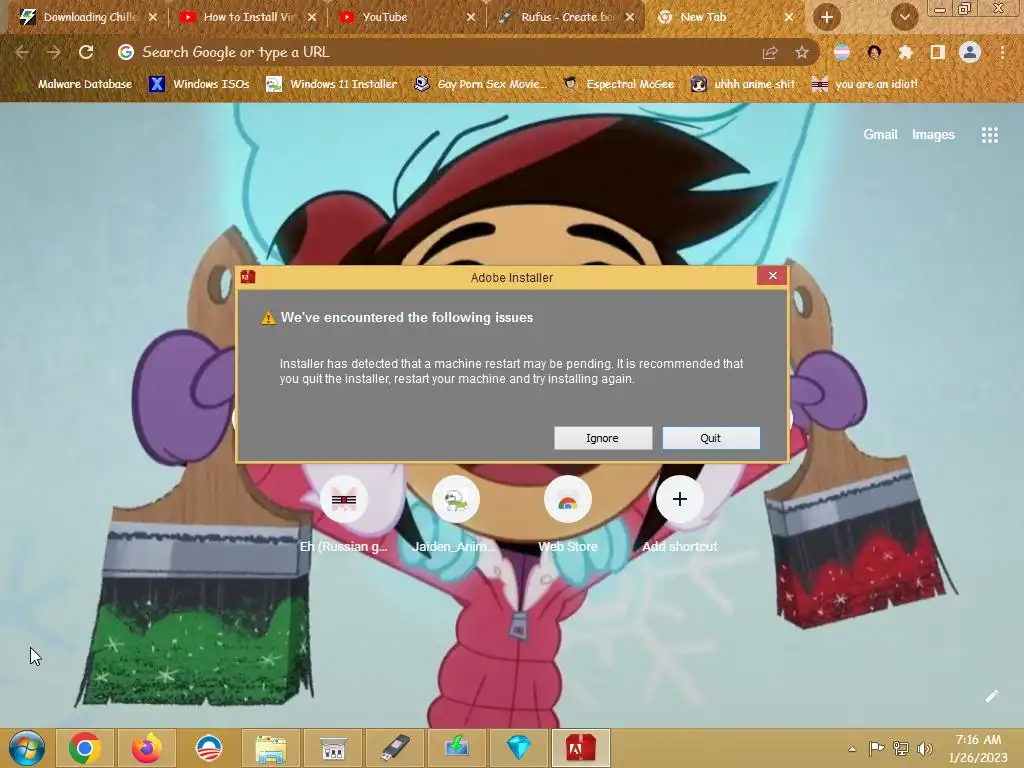
Task: Open the blue diamond taskbar app
Action: click(519, 748)
